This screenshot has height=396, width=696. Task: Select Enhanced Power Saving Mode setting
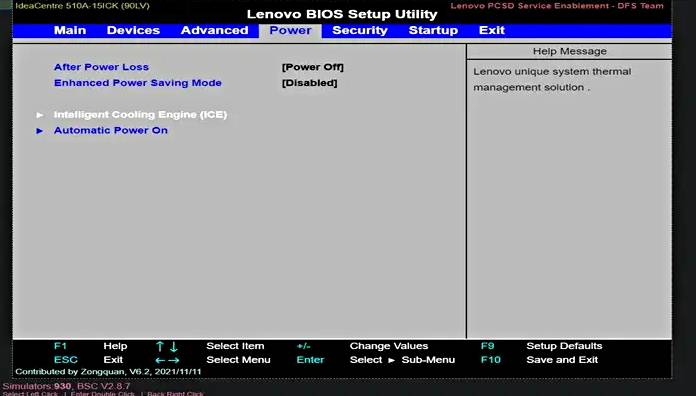pos(138,83)
